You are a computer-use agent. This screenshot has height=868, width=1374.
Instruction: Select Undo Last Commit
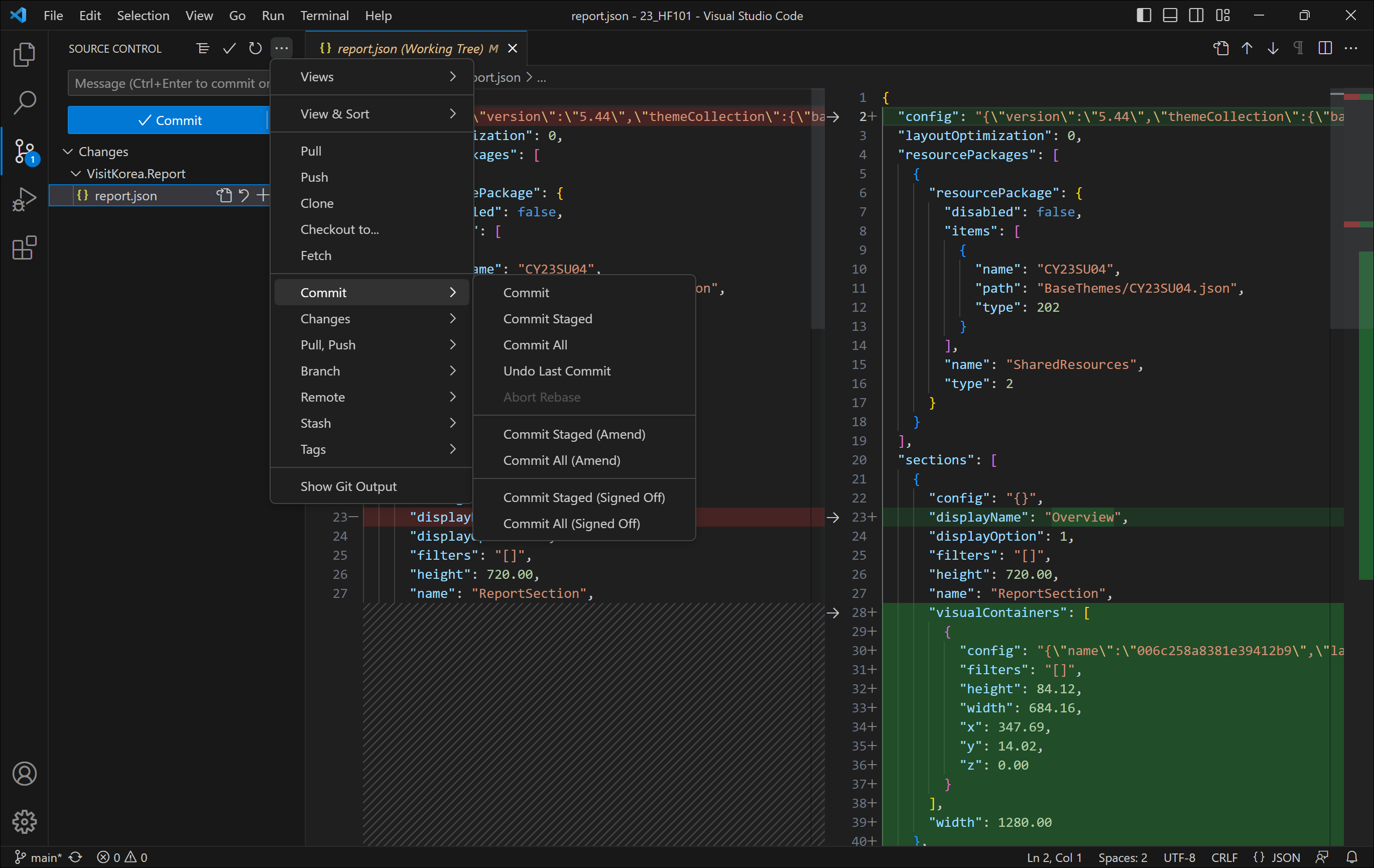[556, 371]
